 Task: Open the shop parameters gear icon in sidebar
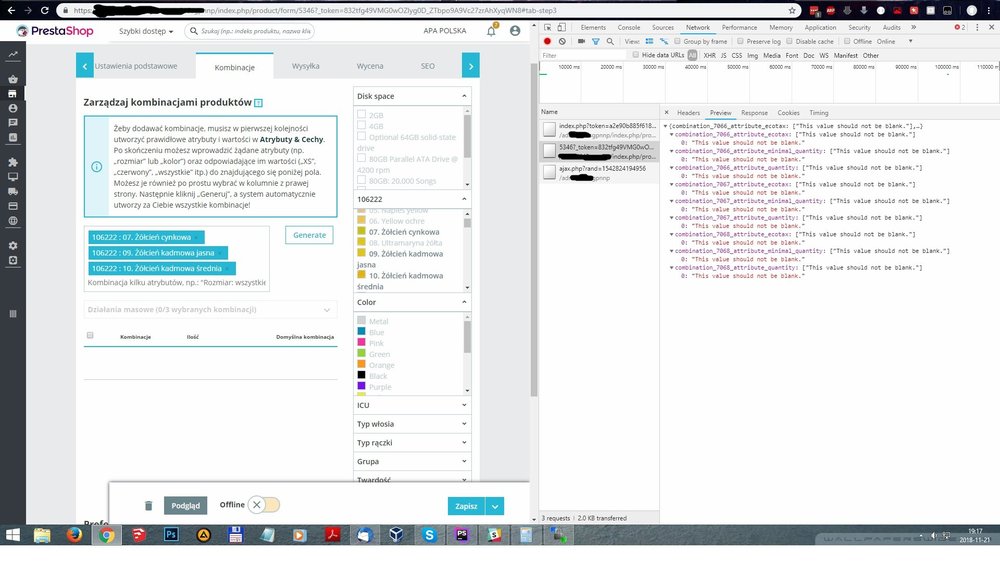(13, 246)
